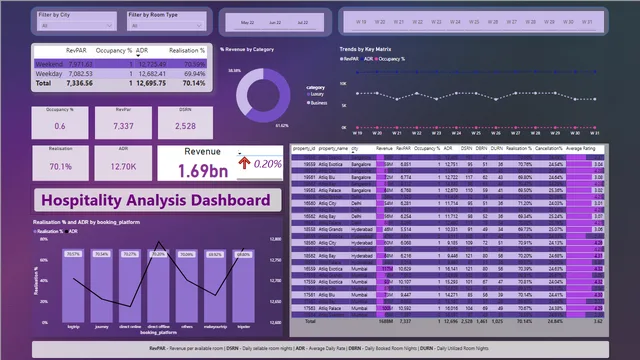Click the Occupancy % card showing 0.6
The height and width of the screenshot is (360, 640).
(x=60, y=123)
